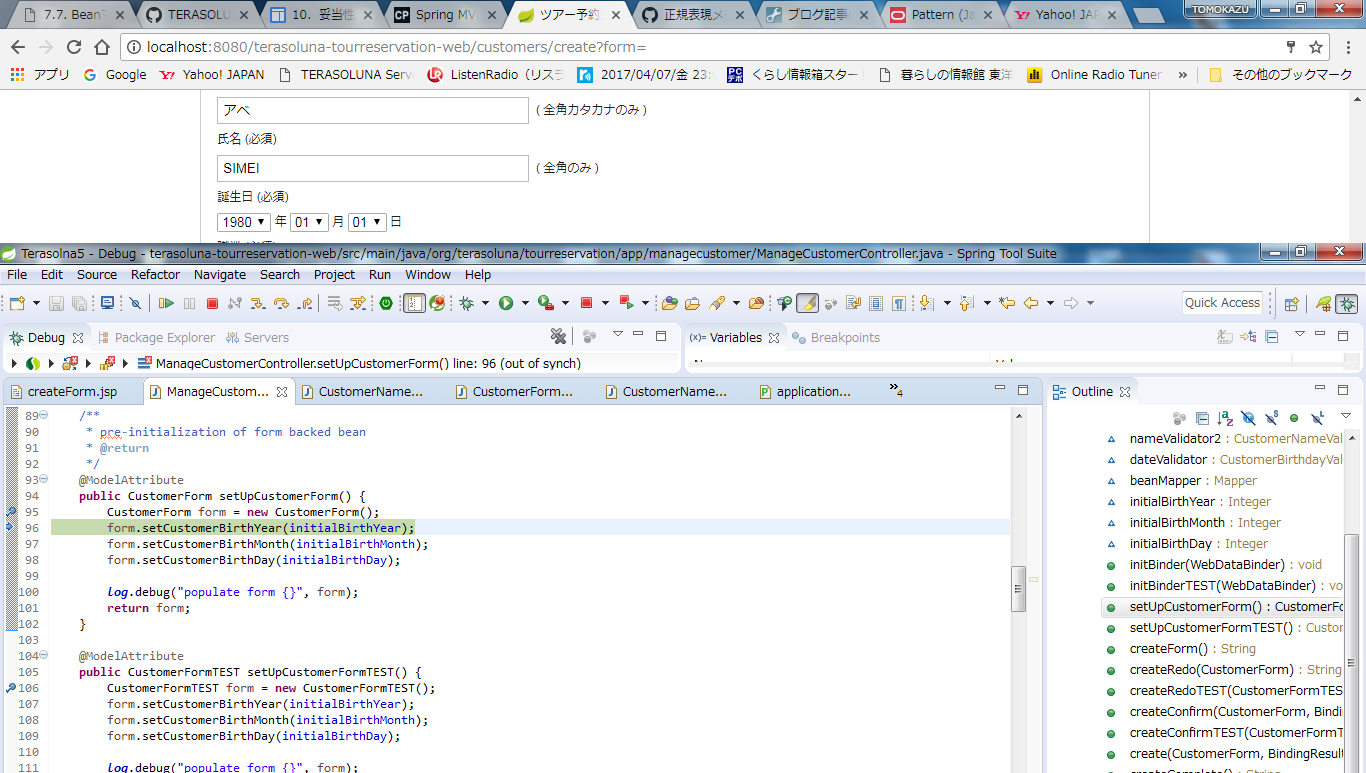Click the green Spring Boot dashboard icon
1366x773 pixels.
click(x=385, y=303)
